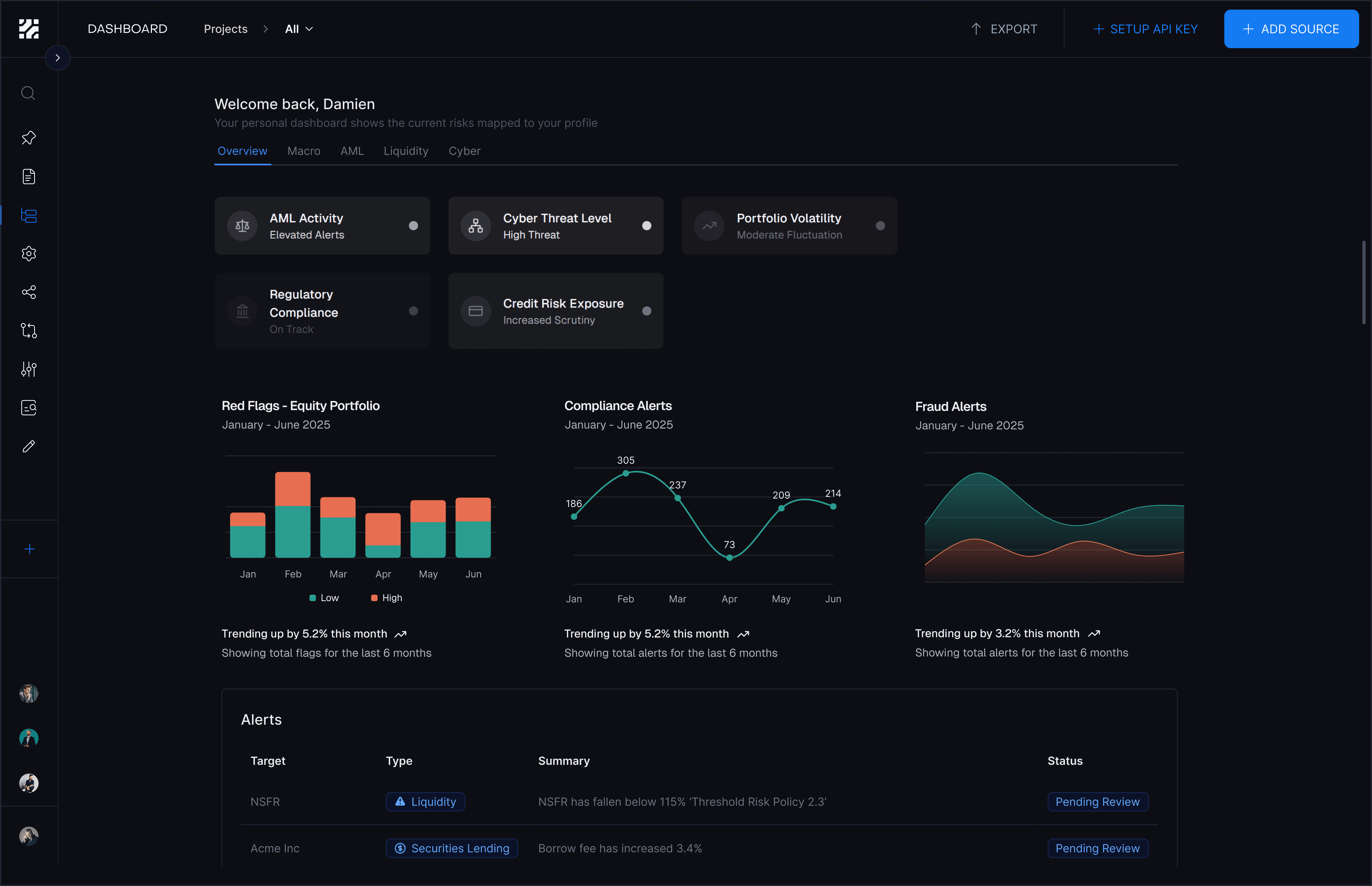Click the Acme Inc target cell
This screenshot has width=1372, height=886.
275,849
